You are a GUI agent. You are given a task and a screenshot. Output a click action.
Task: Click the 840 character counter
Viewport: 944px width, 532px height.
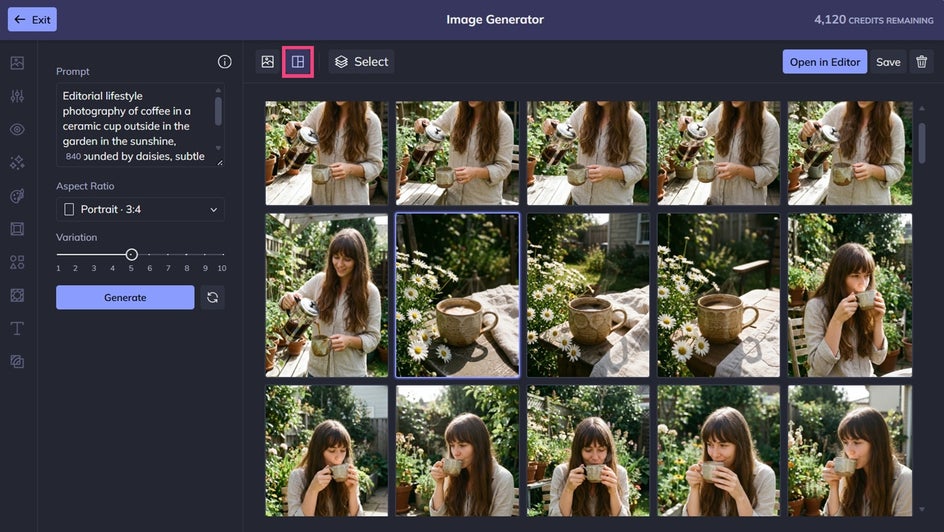pos(73,156)
